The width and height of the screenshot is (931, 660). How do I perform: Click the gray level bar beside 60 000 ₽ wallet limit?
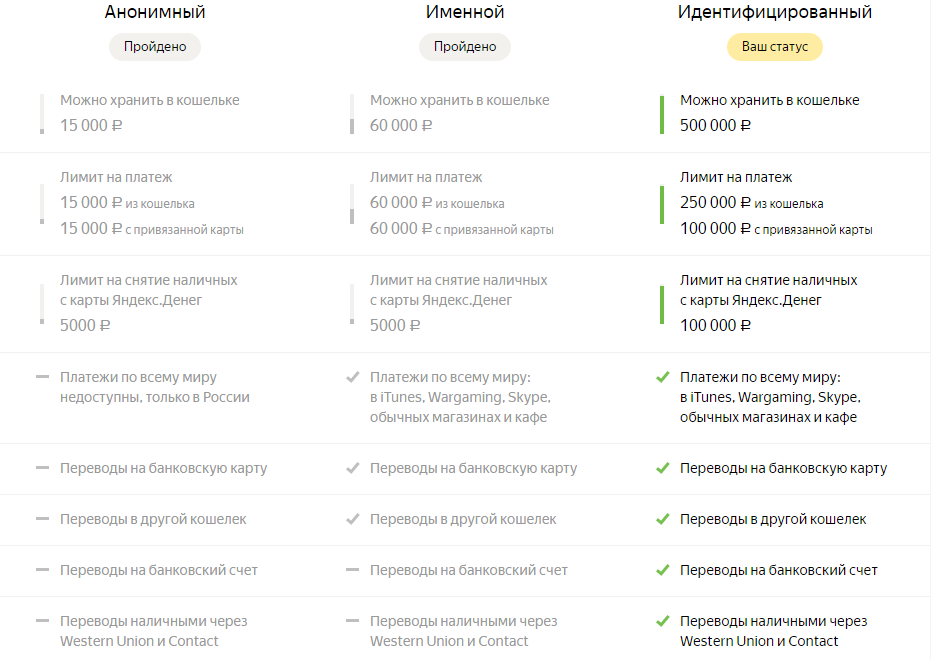(x=352, y=114)
